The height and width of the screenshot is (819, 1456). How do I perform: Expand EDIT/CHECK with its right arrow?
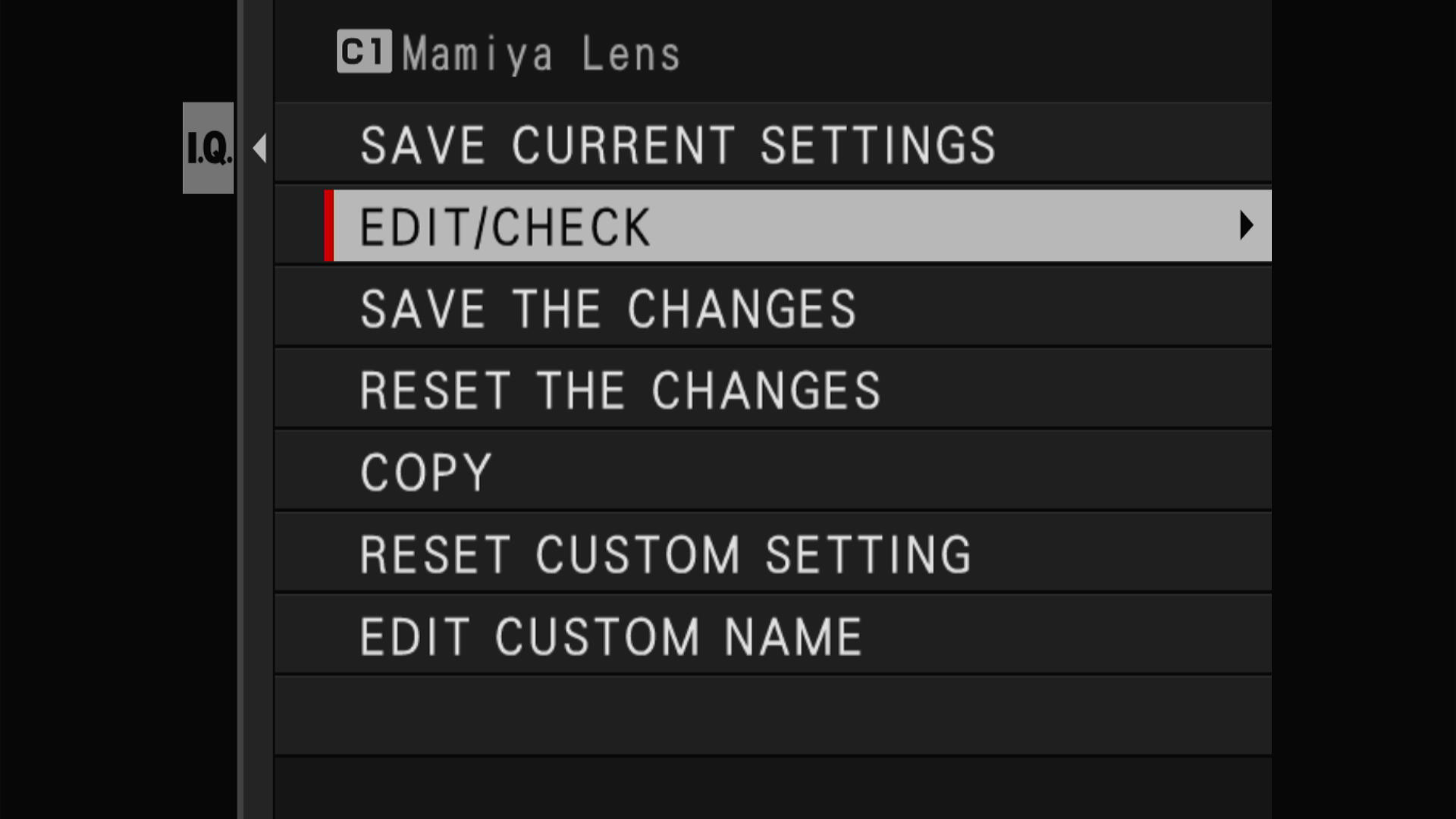(1246, 225)
